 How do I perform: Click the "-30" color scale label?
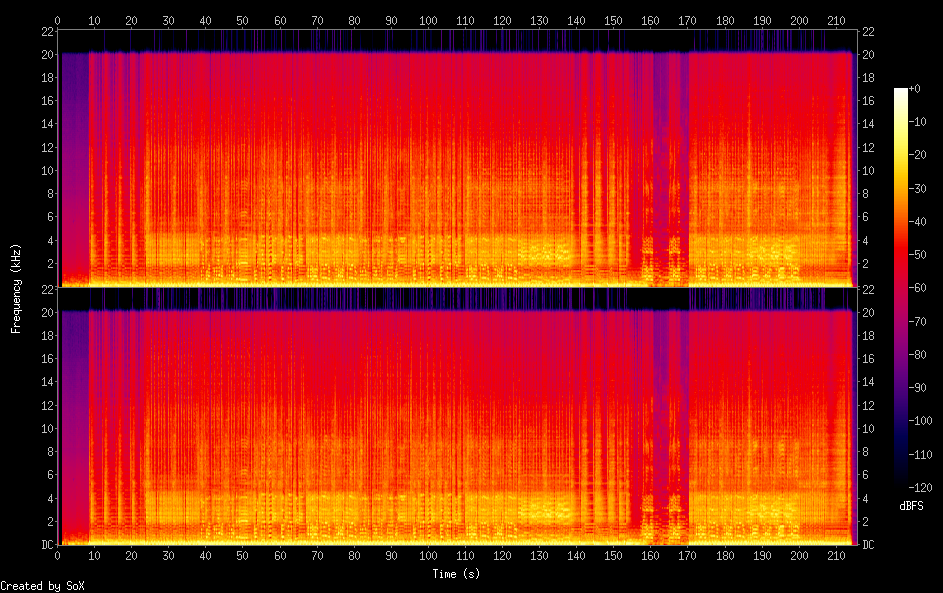pyautogui.click(x=918, y=188)
